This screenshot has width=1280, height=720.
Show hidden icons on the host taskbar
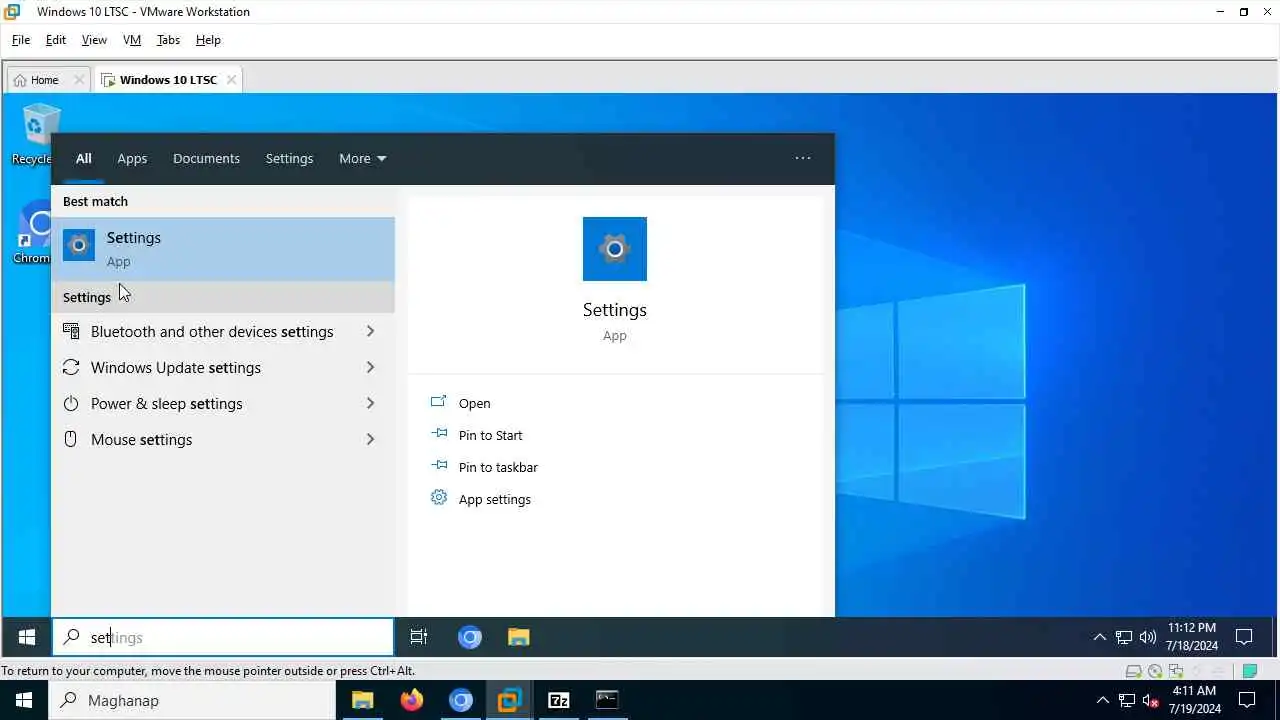point(1103,700)
